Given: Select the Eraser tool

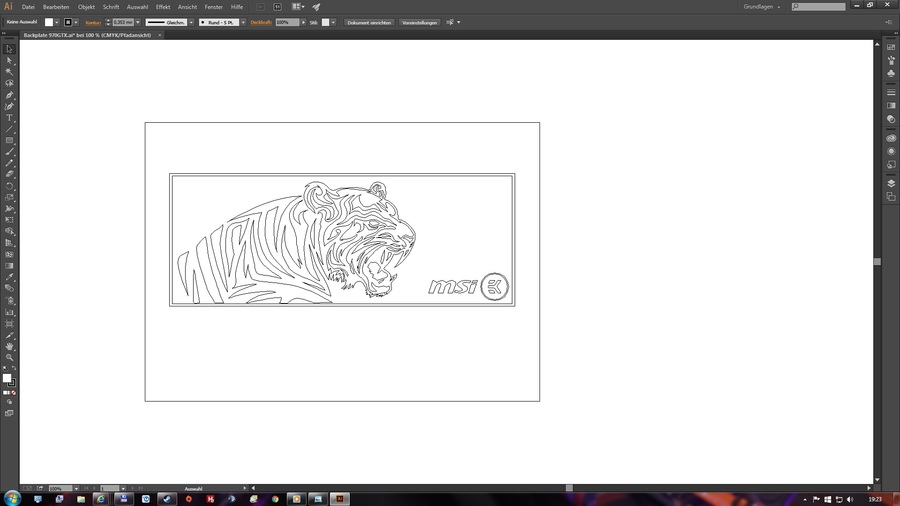Looking at the screenshot, I should point(9,174).
